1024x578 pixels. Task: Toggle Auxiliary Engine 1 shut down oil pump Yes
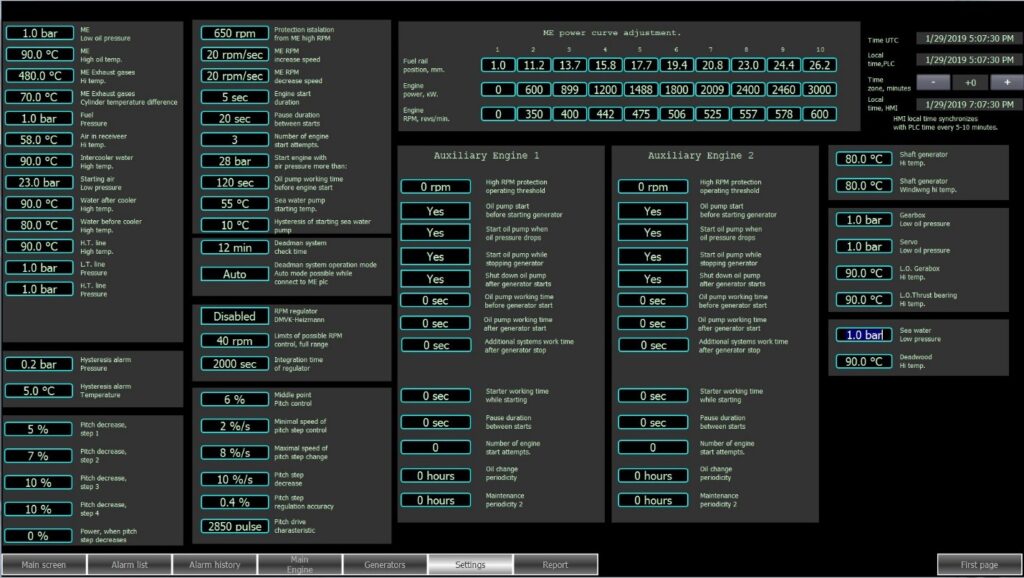point(435,279)
